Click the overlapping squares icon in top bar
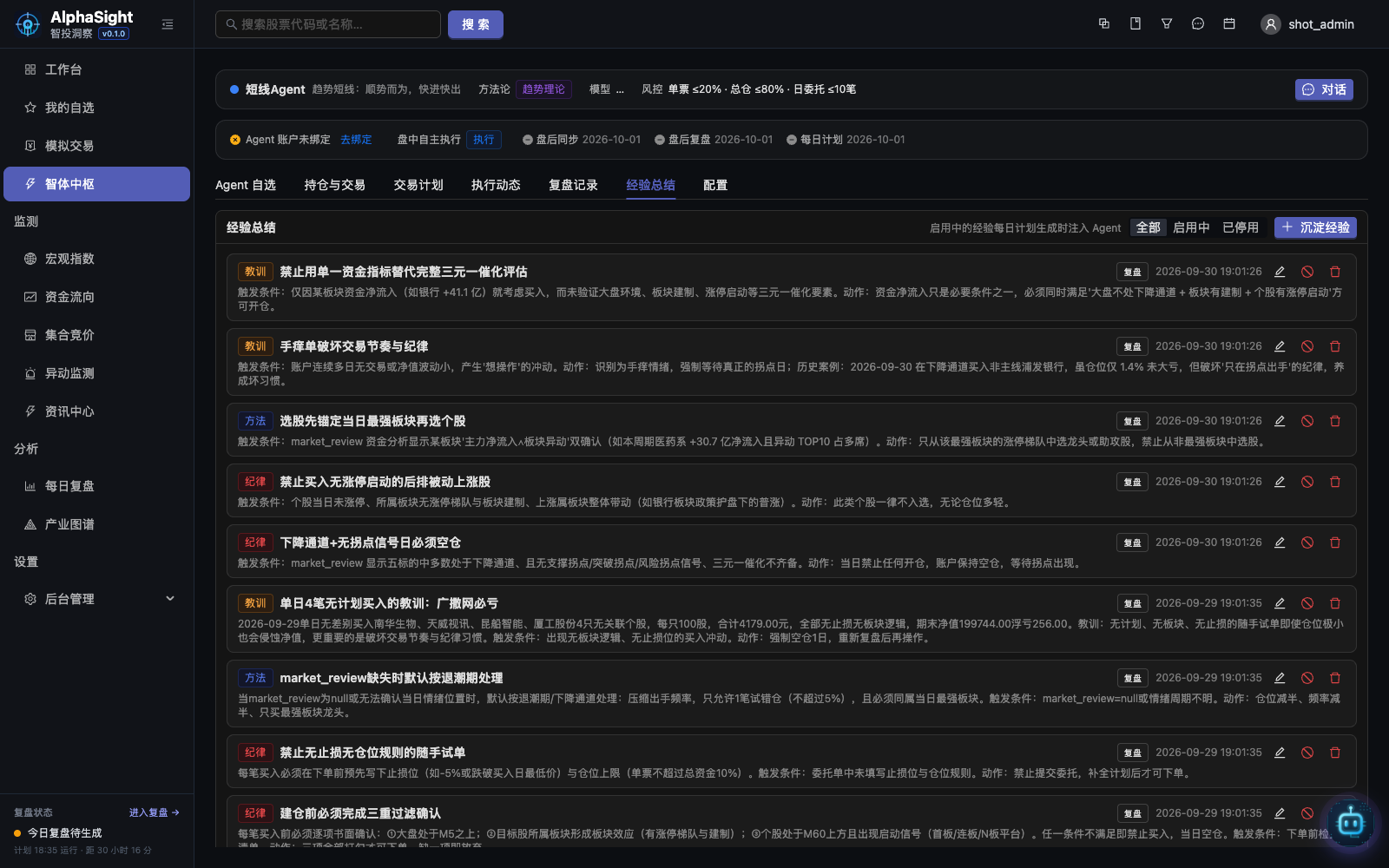 1104,24
